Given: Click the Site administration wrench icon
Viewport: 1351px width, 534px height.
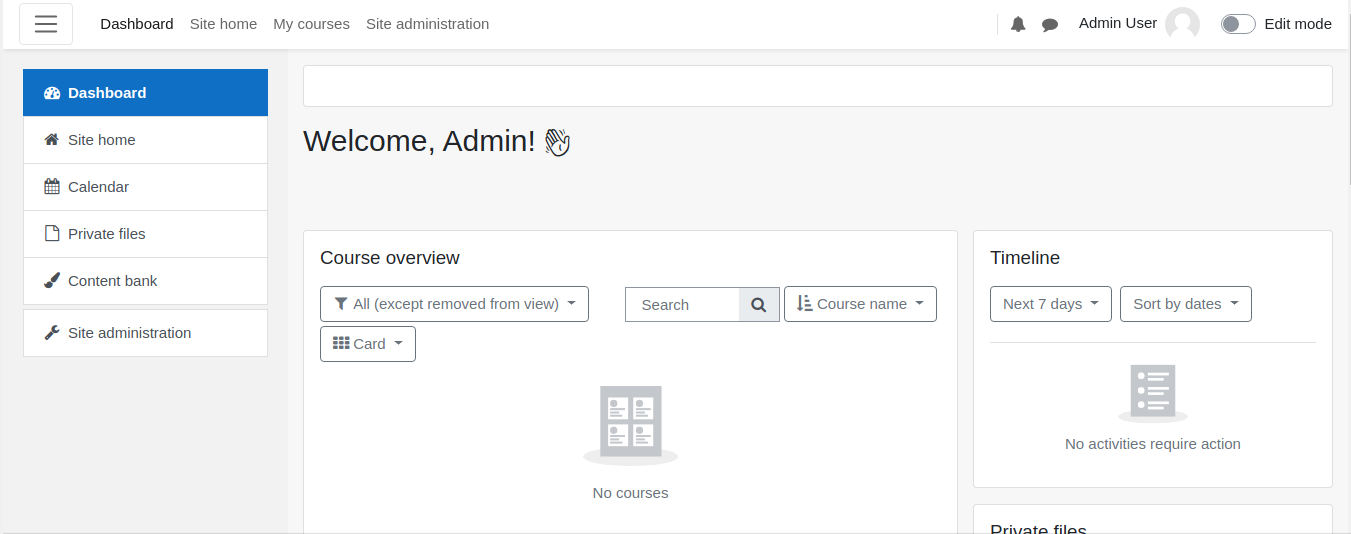Looking at the screenshot, I should point(52,333).
